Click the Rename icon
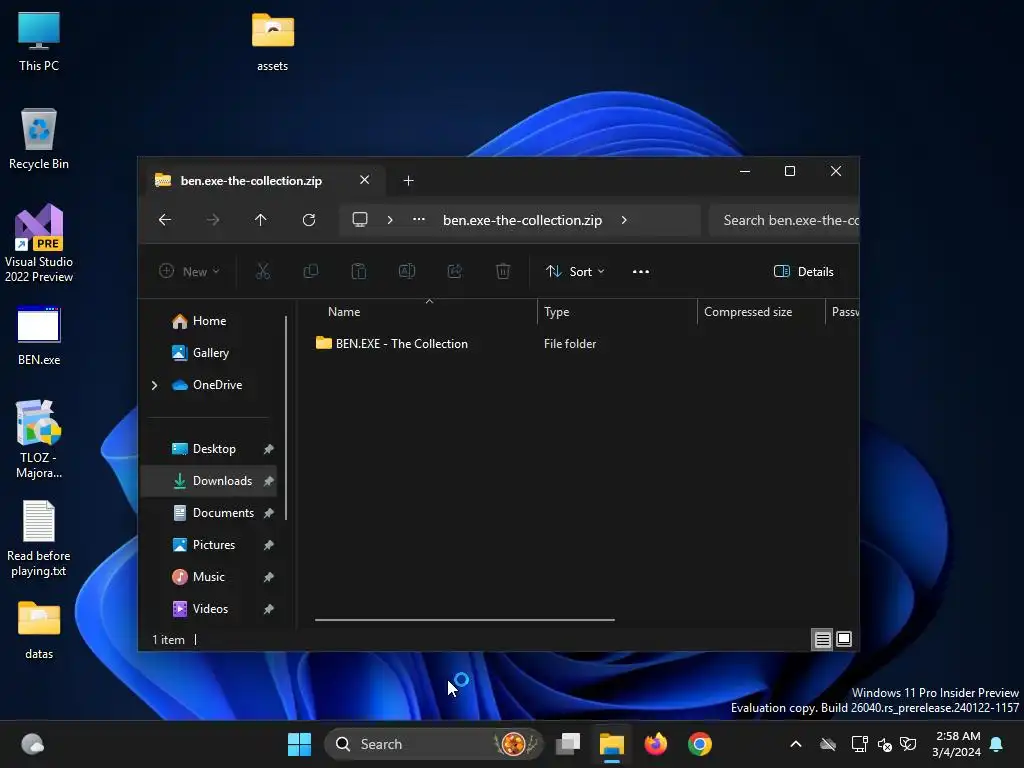Screen dimensions: 1024x768 click(x=407, y=272)
